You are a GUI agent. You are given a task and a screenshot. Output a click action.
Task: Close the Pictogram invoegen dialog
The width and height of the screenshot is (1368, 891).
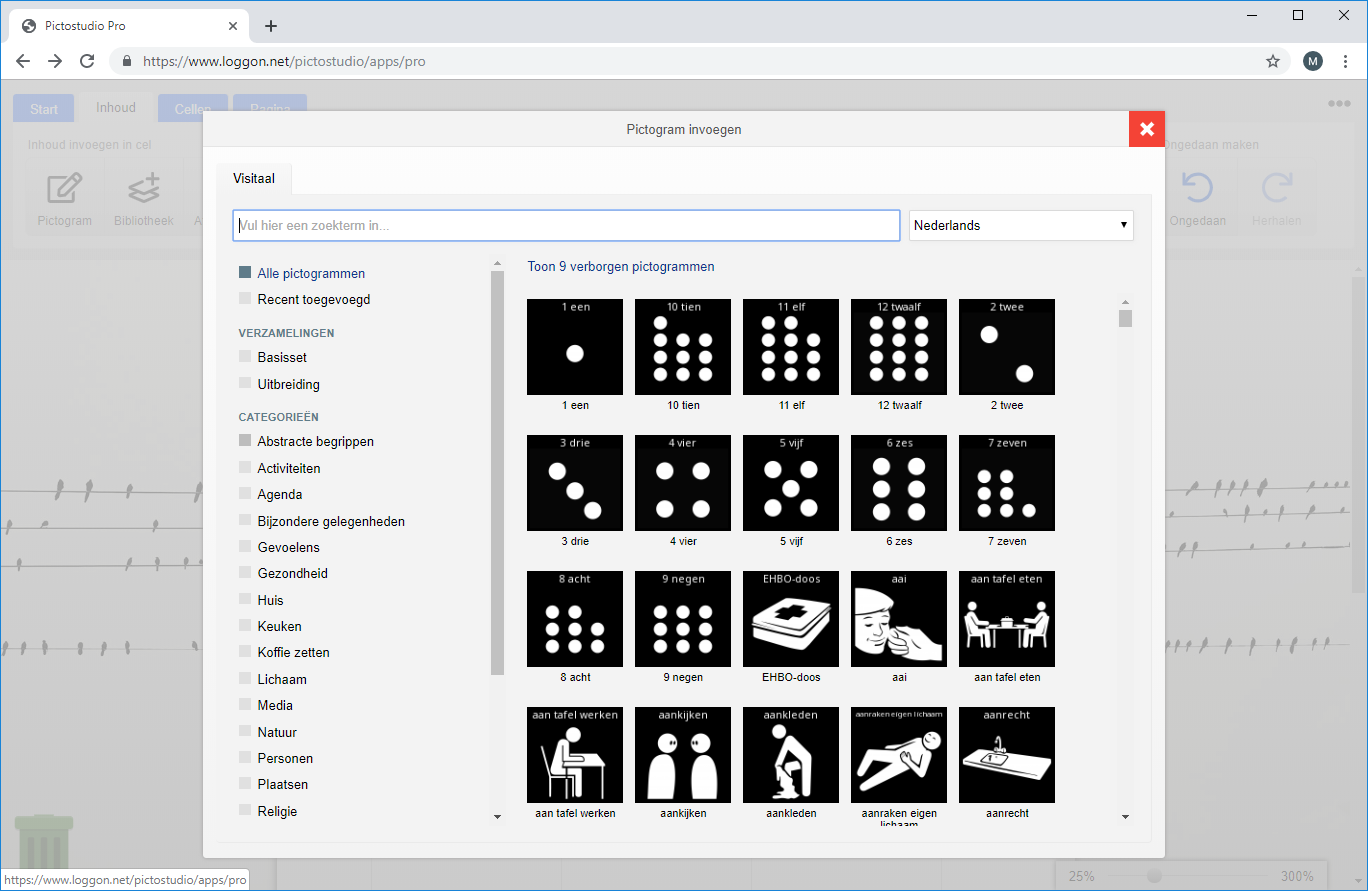coord(1147,129)
